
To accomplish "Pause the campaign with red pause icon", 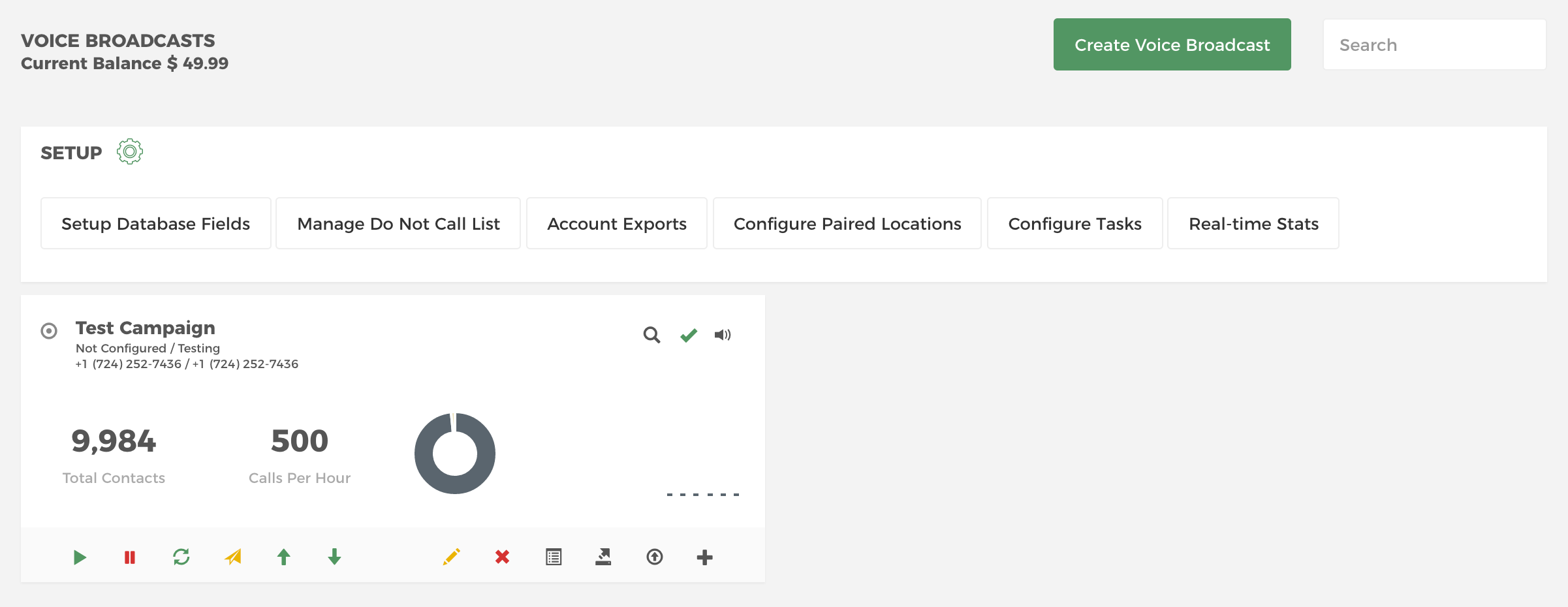I will [x=130, y=557].
